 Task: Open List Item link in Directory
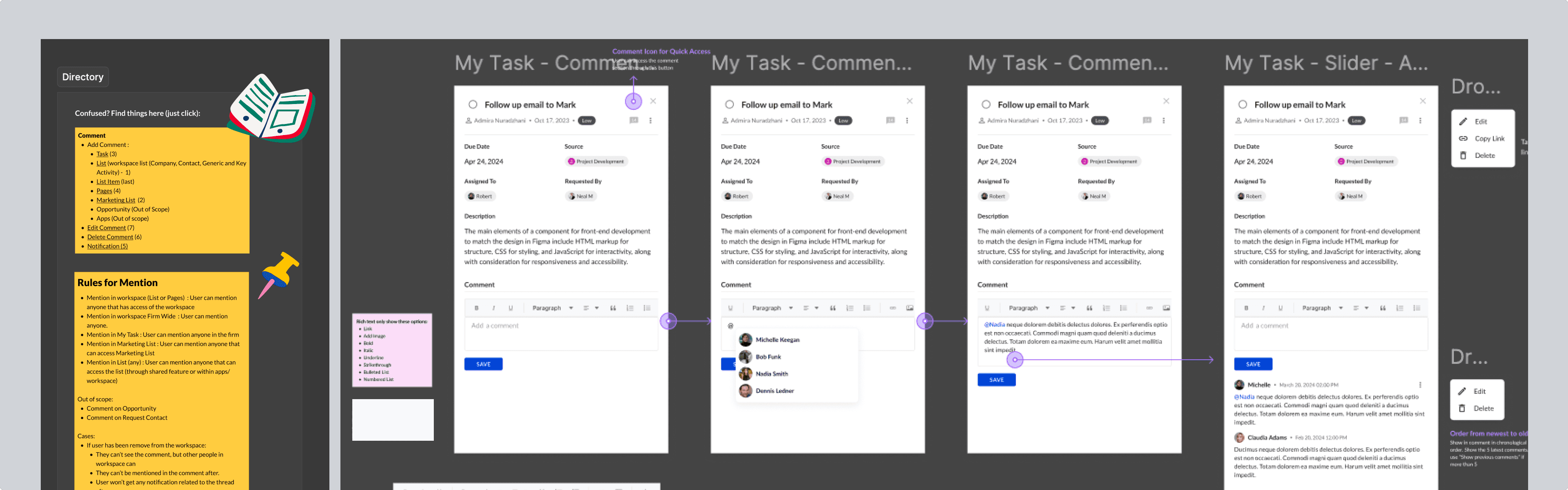[108, 181]
